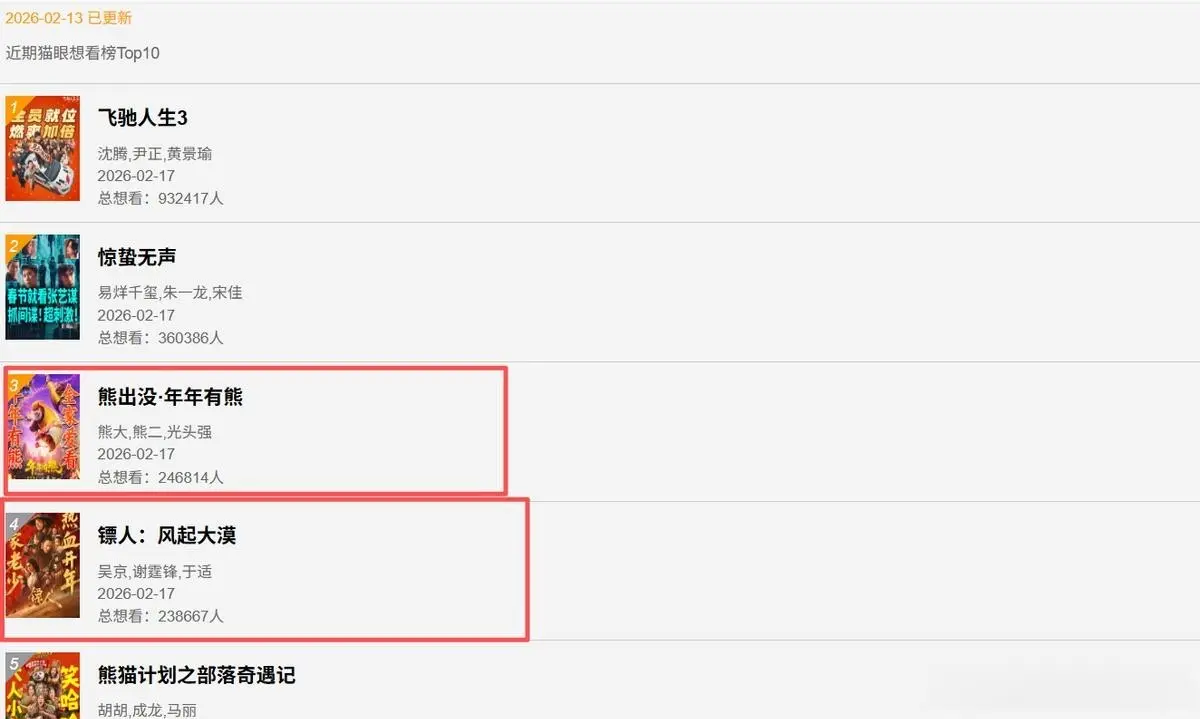
Task: Click cast line 吴京,谢霆锋,于适
Action: click(155, 572)
